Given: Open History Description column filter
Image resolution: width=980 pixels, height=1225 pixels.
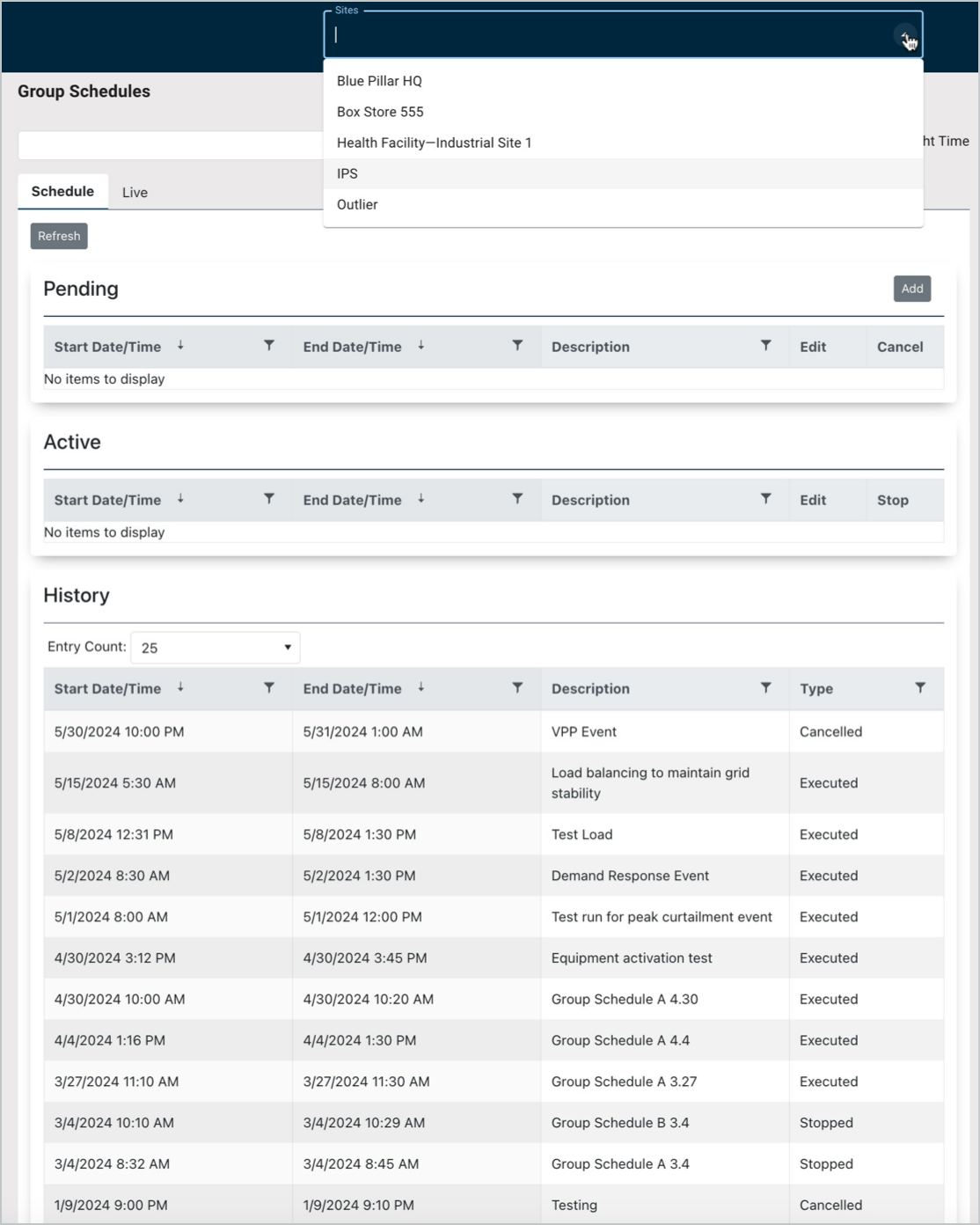Looking at the screenshot, I should coord(766,687).
